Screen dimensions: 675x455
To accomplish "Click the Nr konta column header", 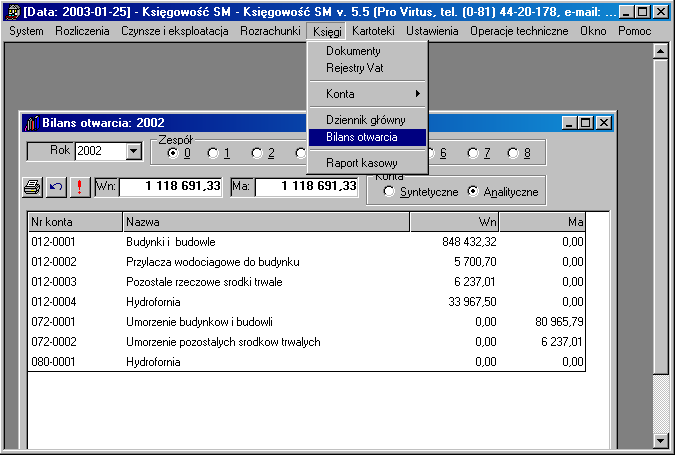I will point(75,222).
